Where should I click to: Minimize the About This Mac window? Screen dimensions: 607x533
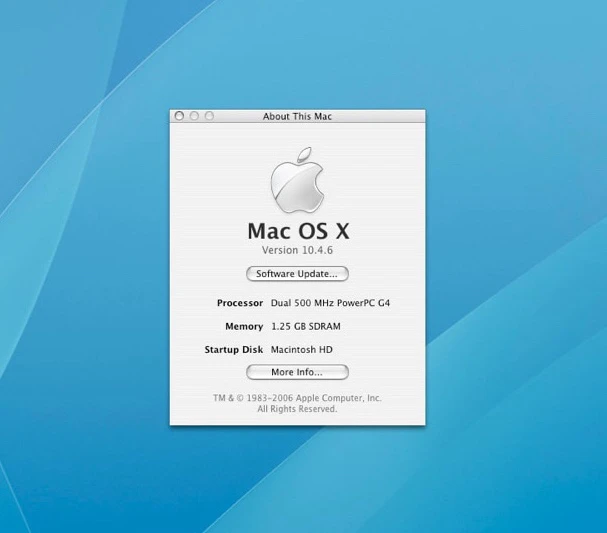pyautogui.click(x=194, y=116)
